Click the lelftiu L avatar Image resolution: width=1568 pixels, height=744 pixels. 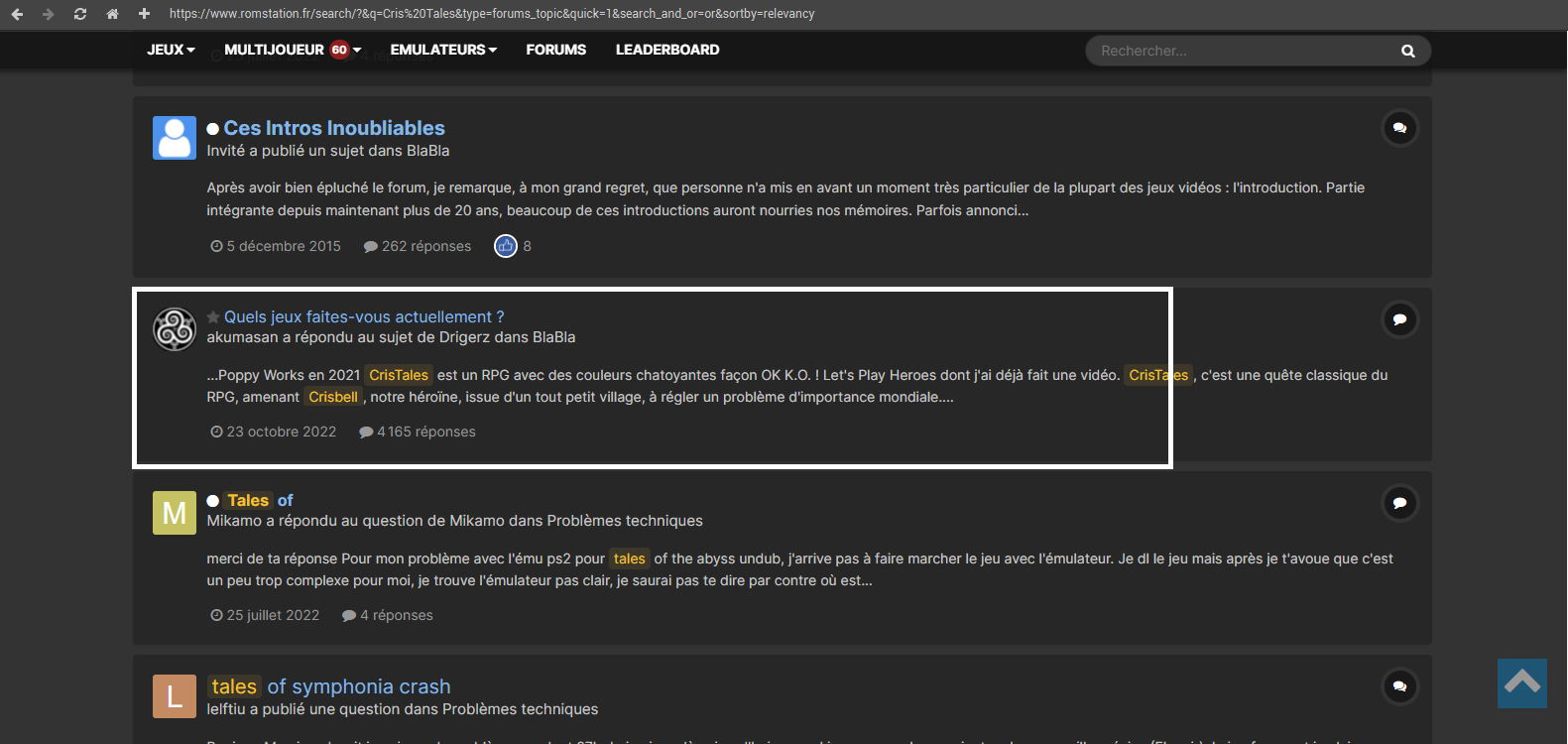pos(175,696)
